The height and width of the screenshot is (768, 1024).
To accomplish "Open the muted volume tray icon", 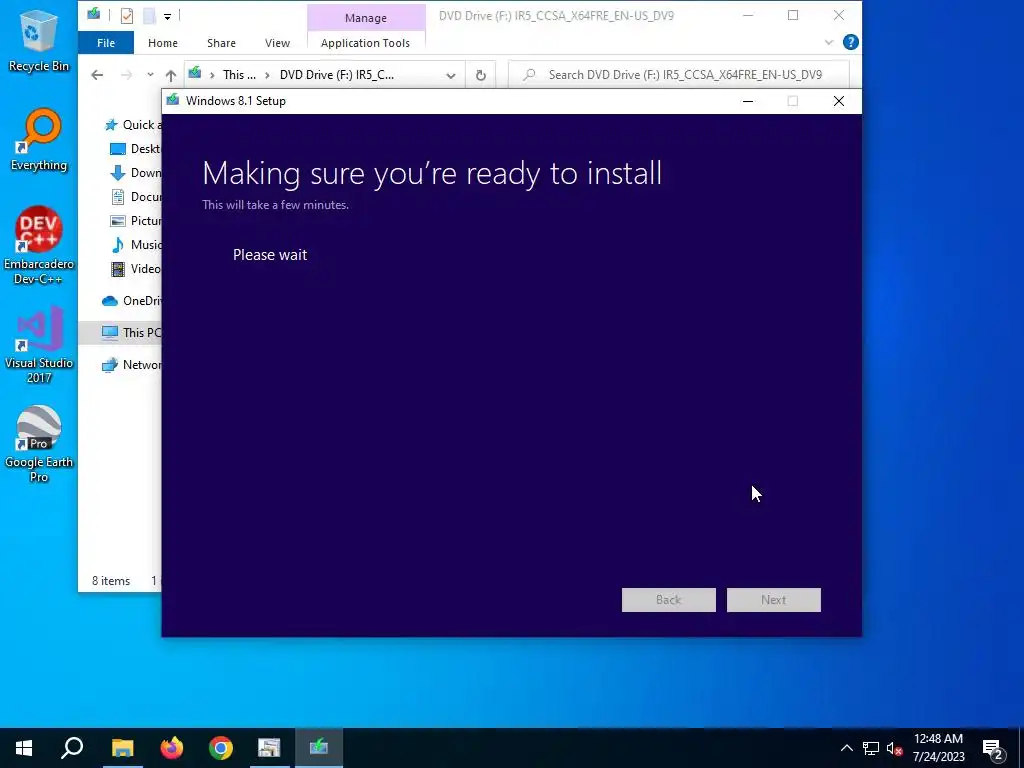I will click(x=894, y=748).
